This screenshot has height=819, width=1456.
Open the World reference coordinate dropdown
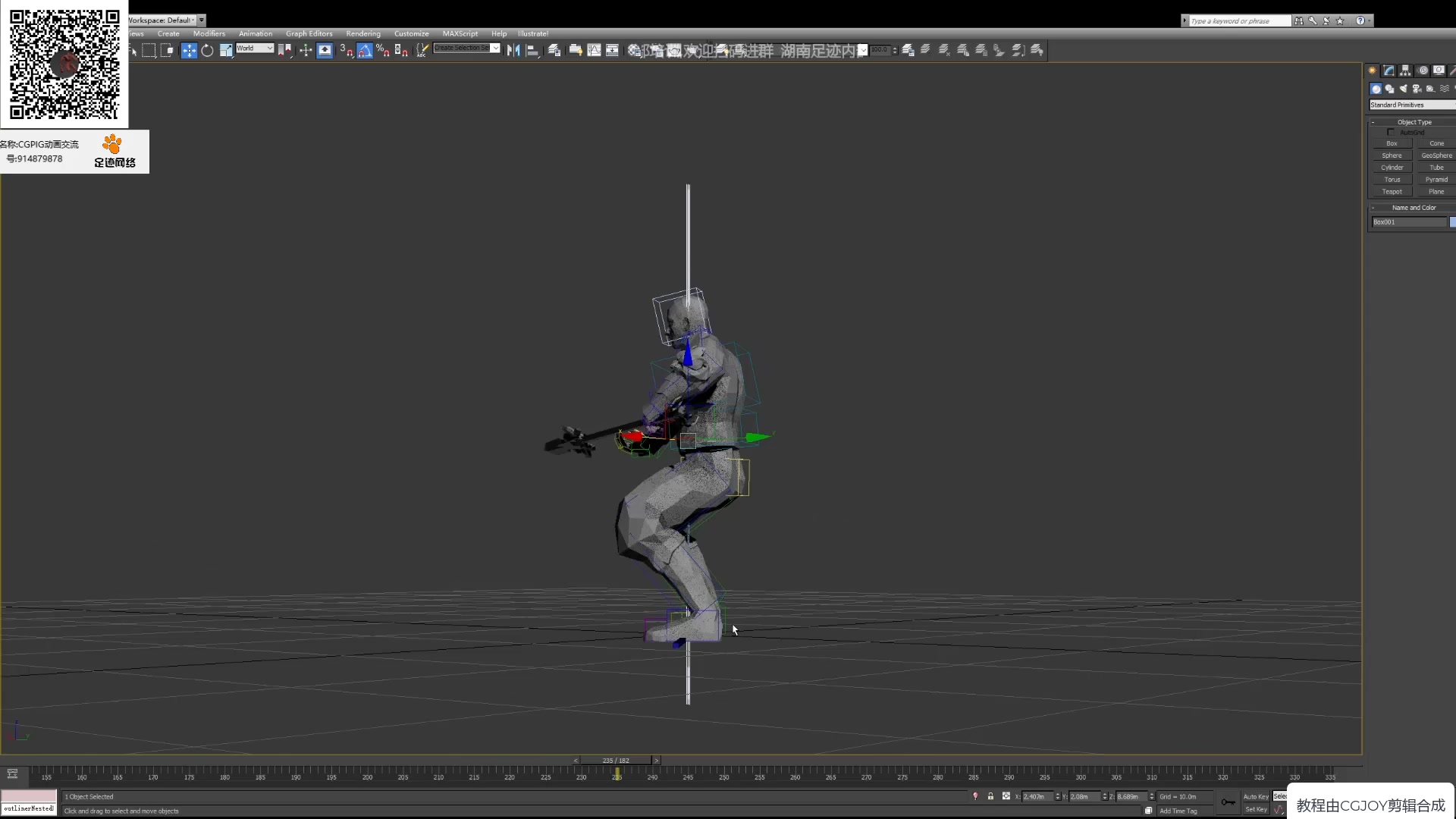click(x=255, y=49)
